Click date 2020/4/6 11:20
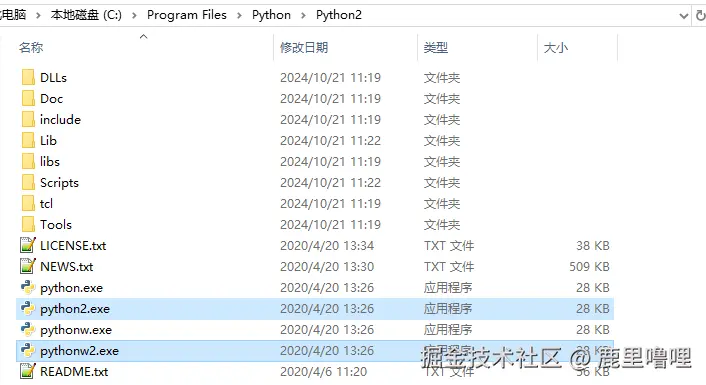Screen dimensions: 706x385 tap(323, 372)
